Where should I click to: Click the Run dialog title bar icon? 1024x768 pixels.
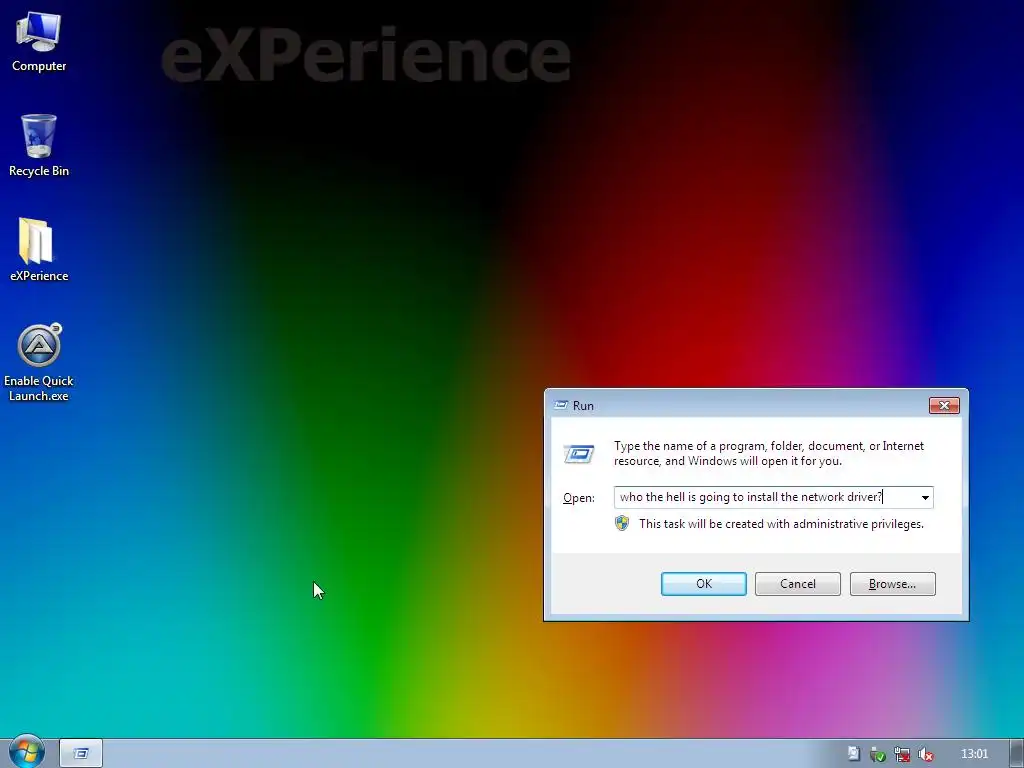560,406
